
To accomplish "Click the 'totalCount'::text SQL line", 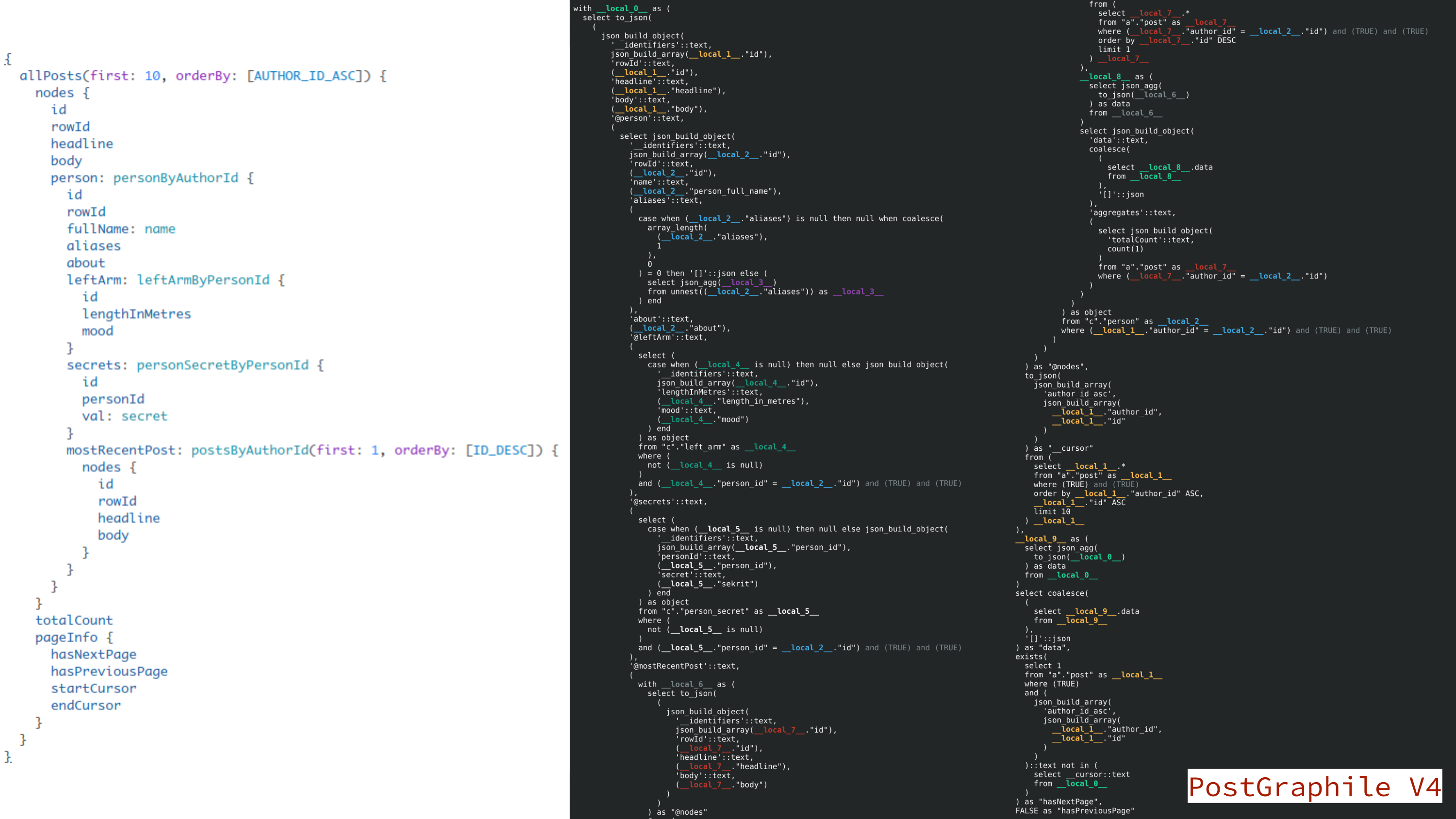I will pos(1151,240).
